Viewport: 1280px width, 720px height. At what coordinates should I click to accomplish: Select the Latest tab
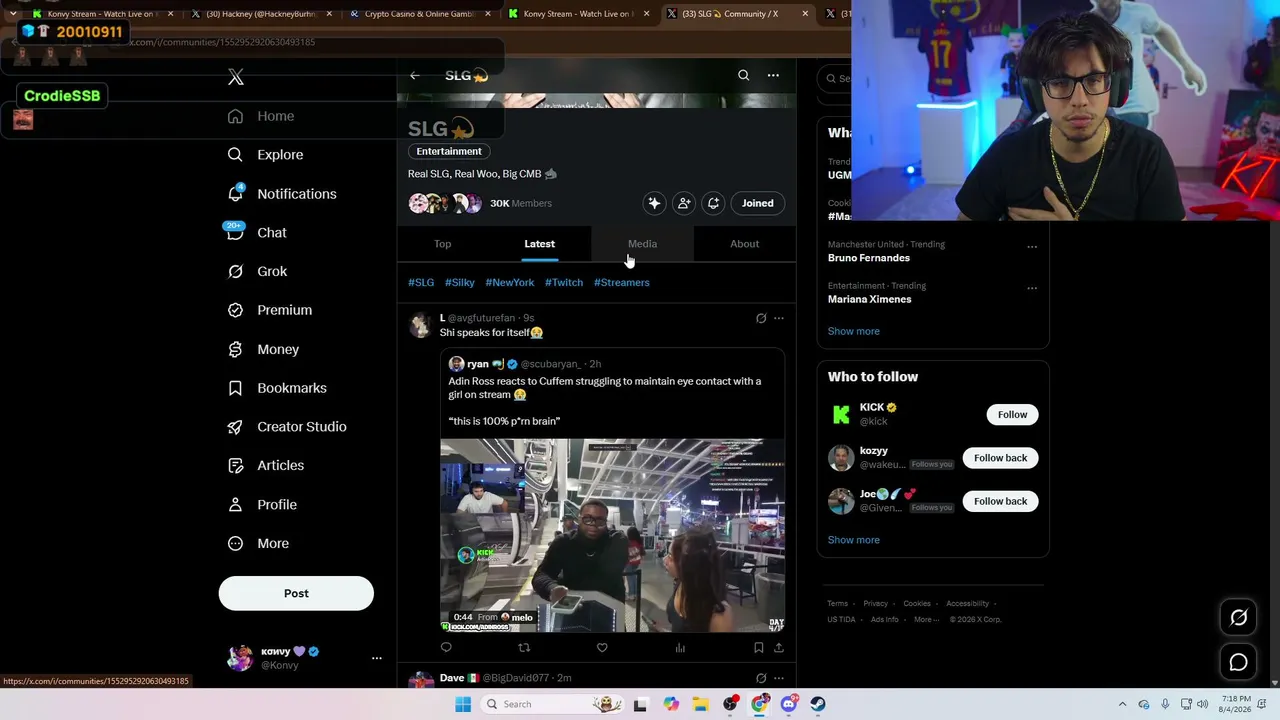point(539,244)
